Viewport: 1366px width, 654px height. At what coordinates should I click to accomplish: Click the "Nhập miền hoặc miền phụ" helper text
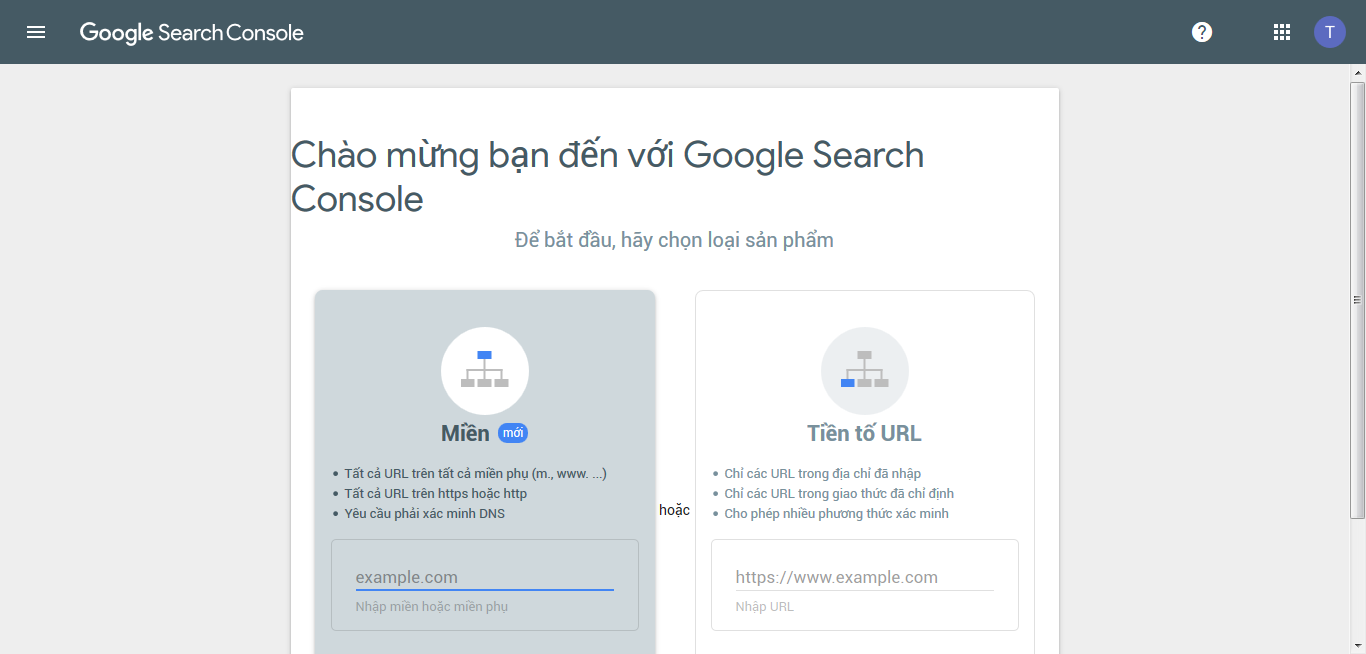(x=432, y=607)
